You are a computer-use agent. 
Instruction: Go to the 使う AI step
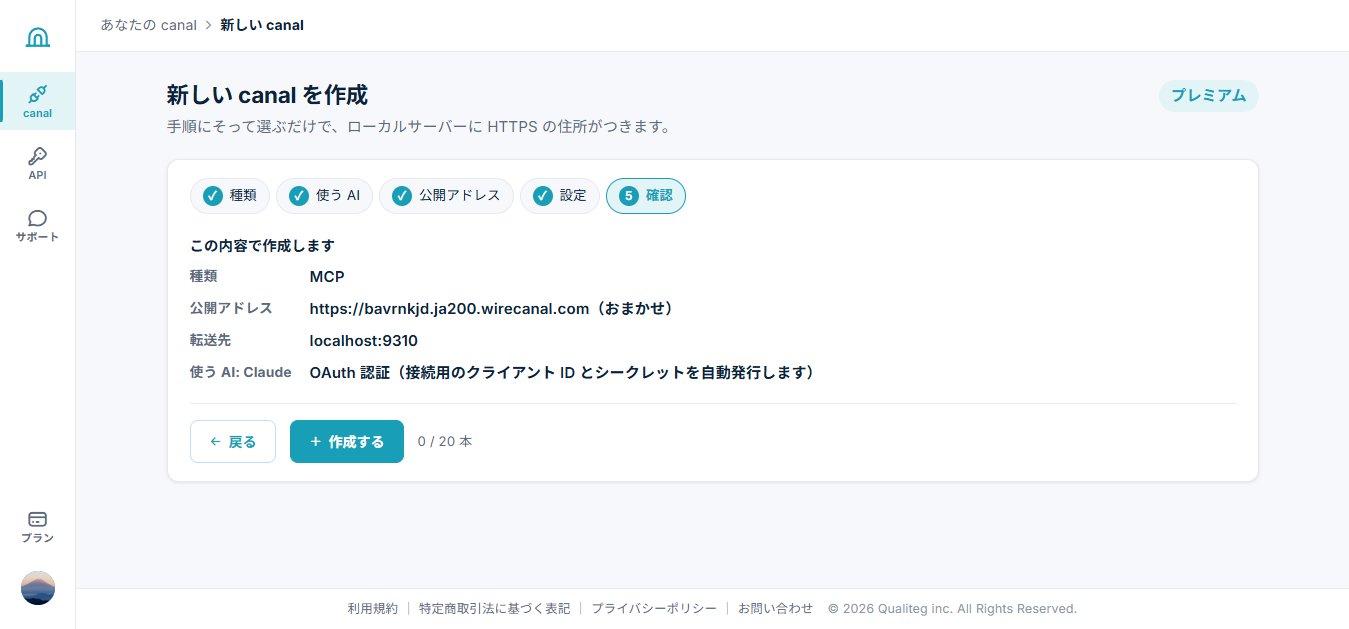[x=324, y=196]
